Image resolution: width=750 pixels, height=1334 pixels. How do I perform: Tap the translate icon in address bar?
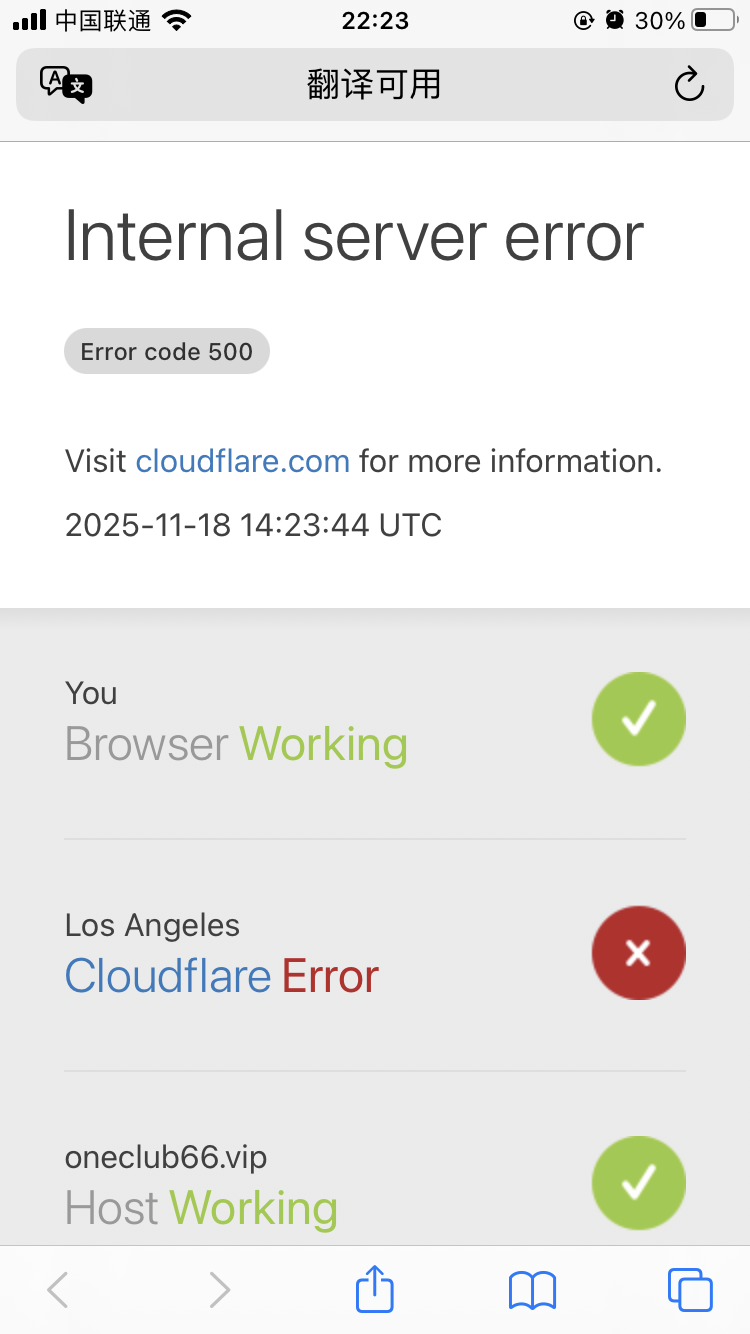(66, 85)
